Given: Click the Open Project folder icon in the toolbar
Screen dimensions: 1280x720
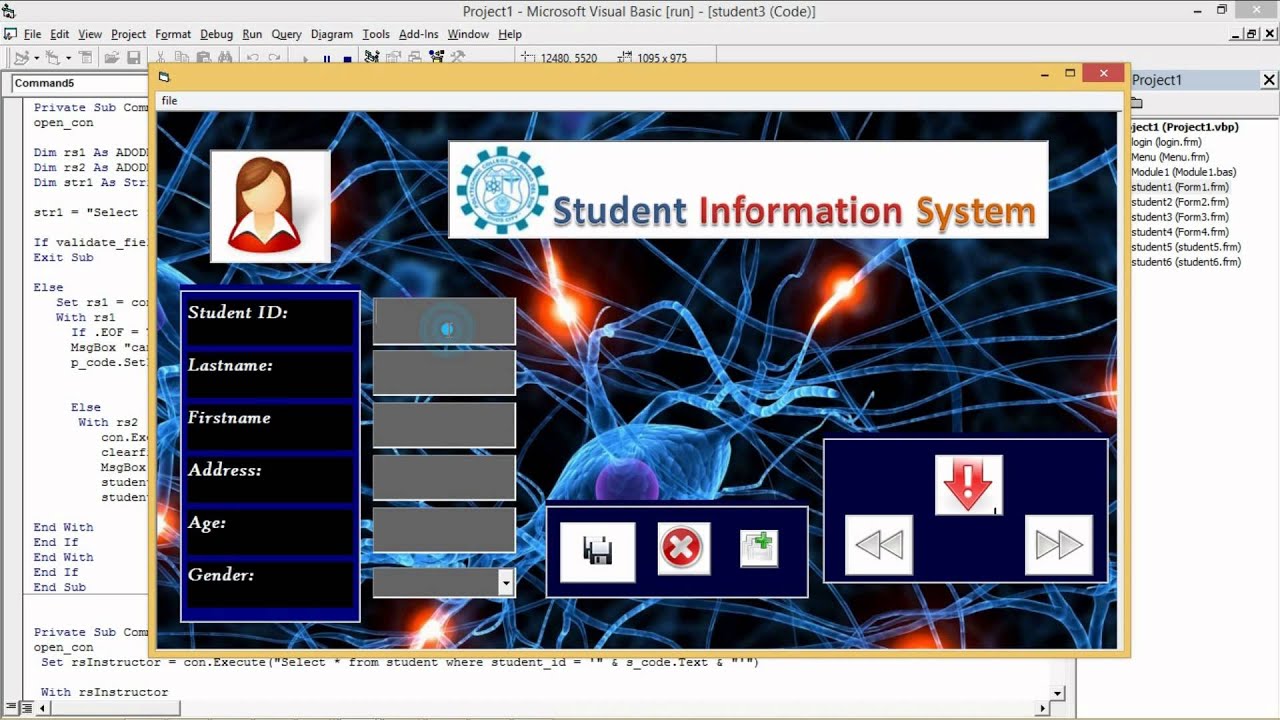Looking at the screenshot, I should click(112, 58).
